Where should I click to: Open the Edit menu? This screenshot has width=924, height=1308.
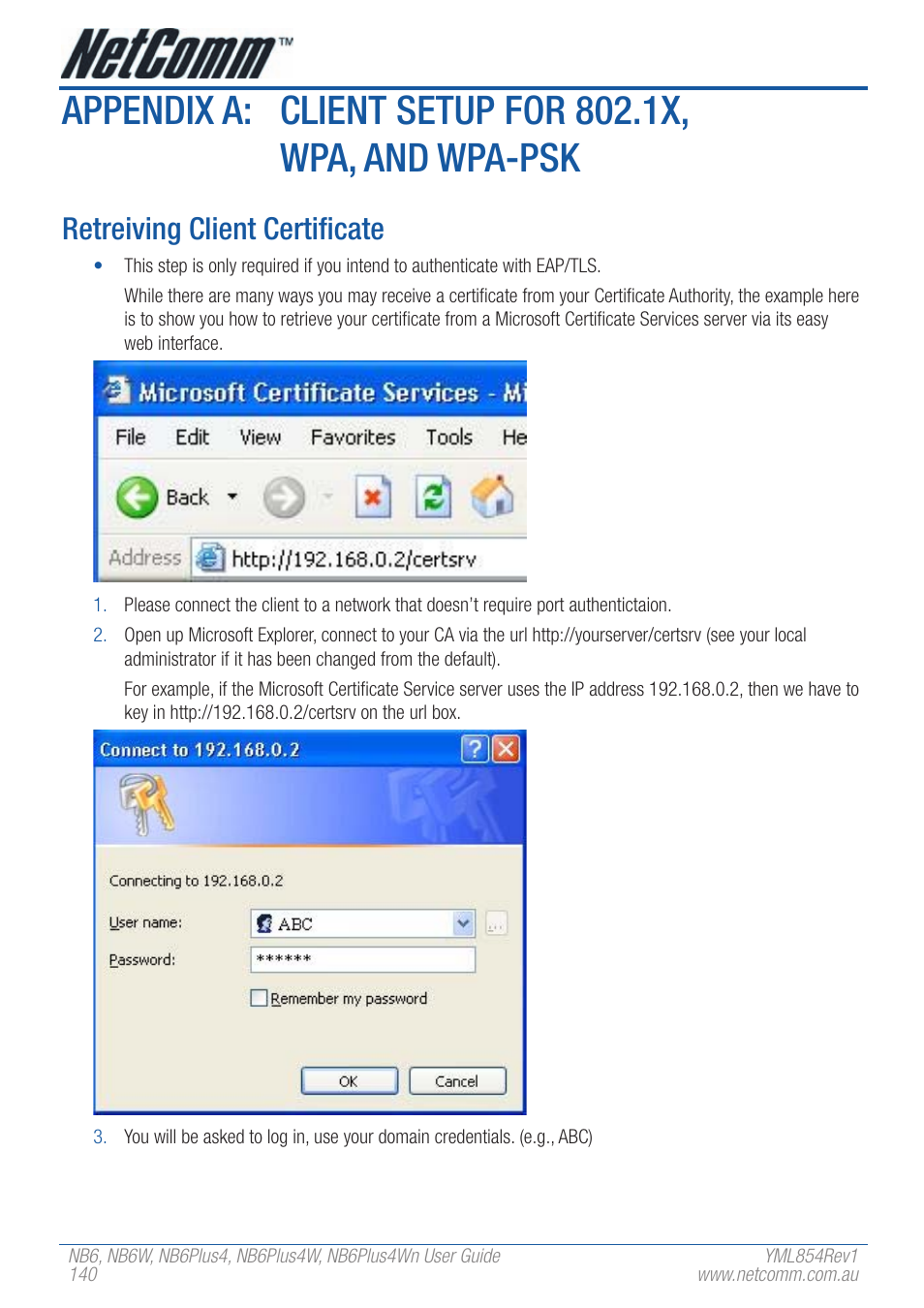coord(192,438)
